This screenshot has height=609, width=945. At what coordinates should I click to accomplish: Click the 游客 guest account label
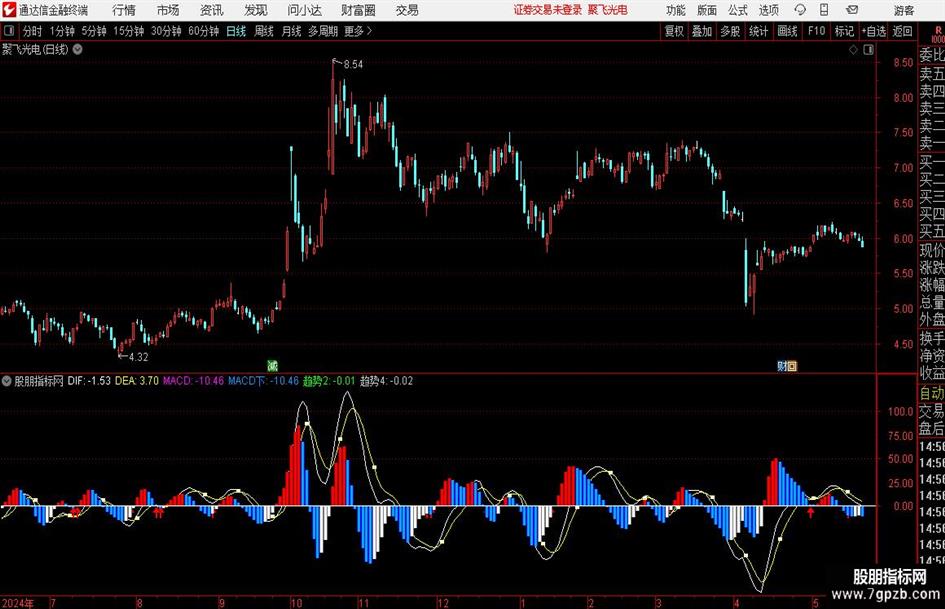(x=904, y=10)
